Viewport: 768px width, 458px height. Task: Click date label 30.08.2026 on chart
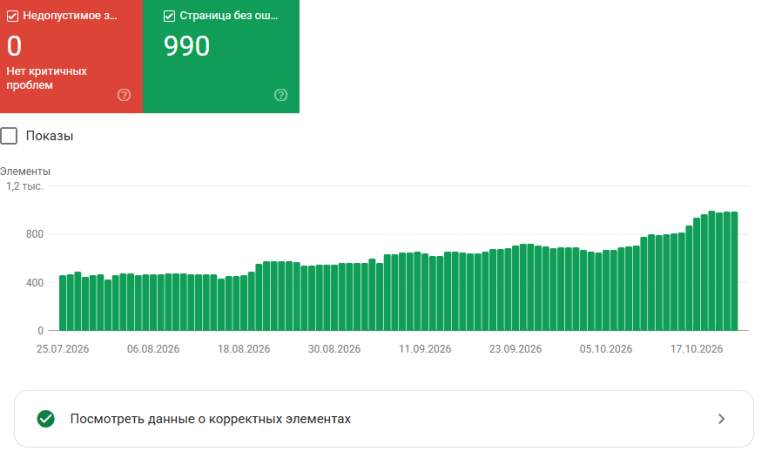pyautogui.click(x=334, y=349)
